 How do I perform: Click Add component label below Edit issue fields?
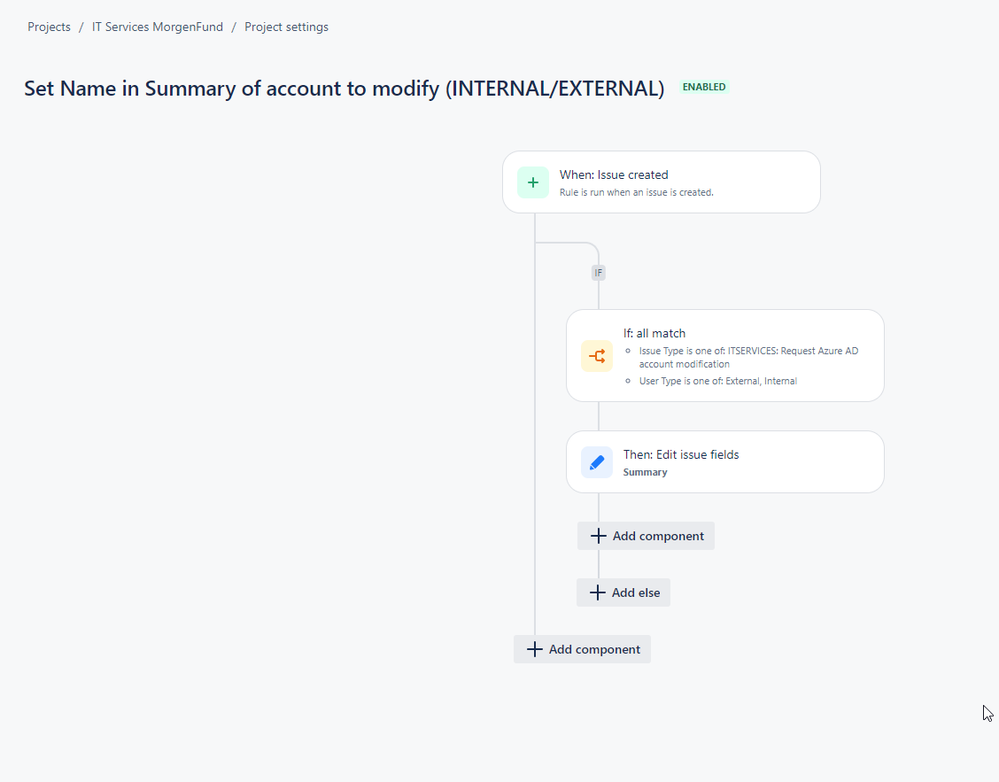pyautogui.click(x=658, y=536)
